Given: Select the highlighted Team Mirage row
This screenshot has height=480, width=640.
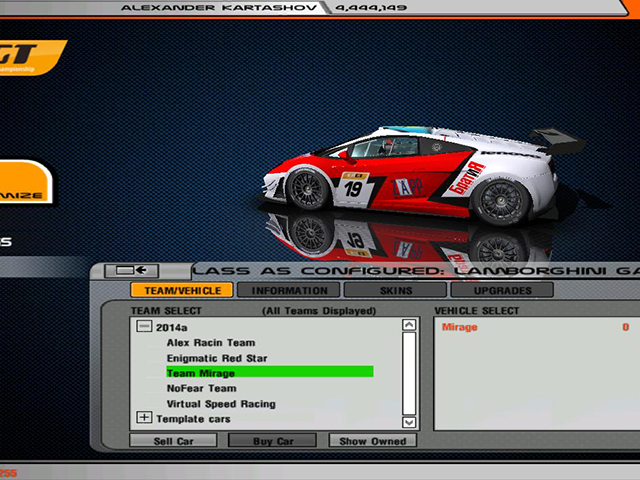Looking at the screenshot, I should [x=270, y=373].
